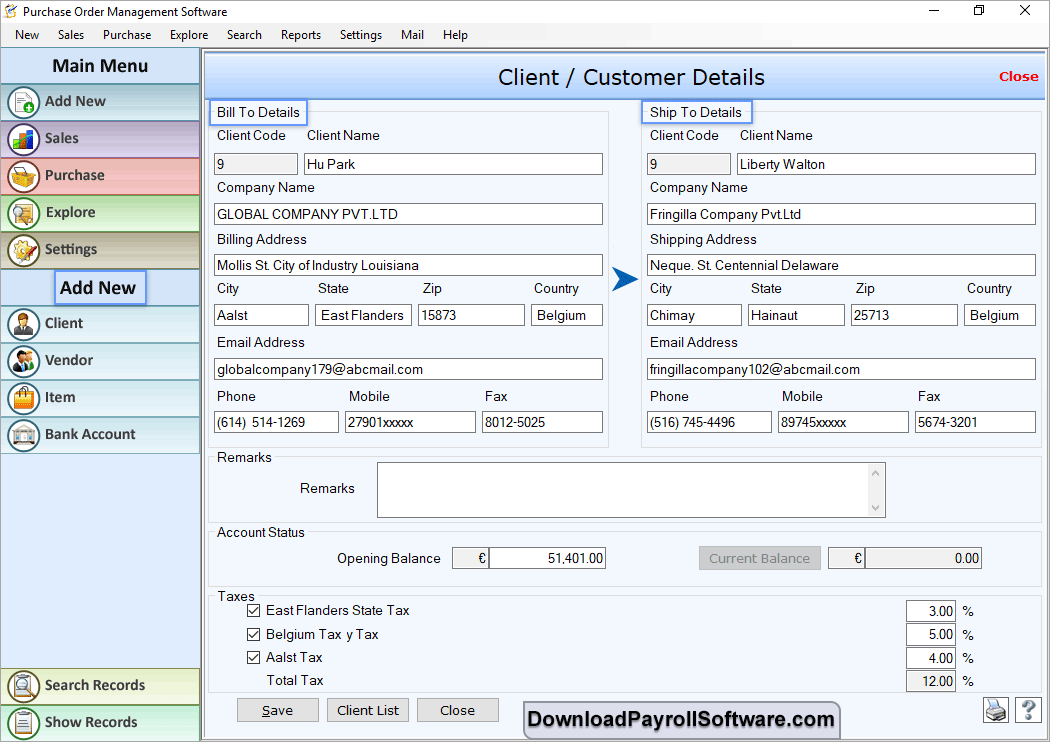The height and width of the screenshot is (742, 1050).
Task: Click Close link at top right
Action: [1018, 76]
